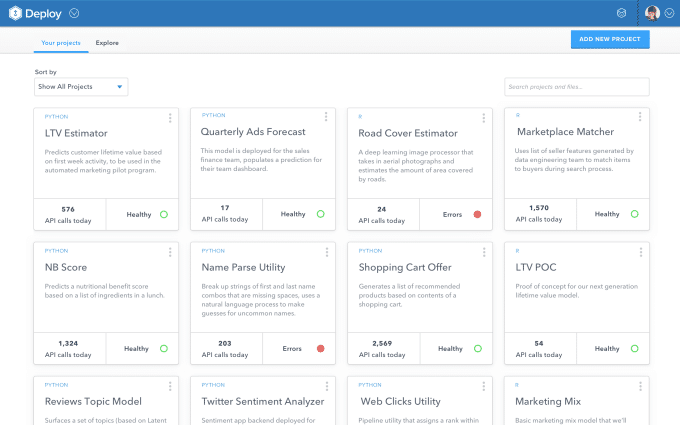The height and width of the screenshot is (425, 680).
Task: Click the Name Parse Utility red error dot
Action: (x=320, y=348)
